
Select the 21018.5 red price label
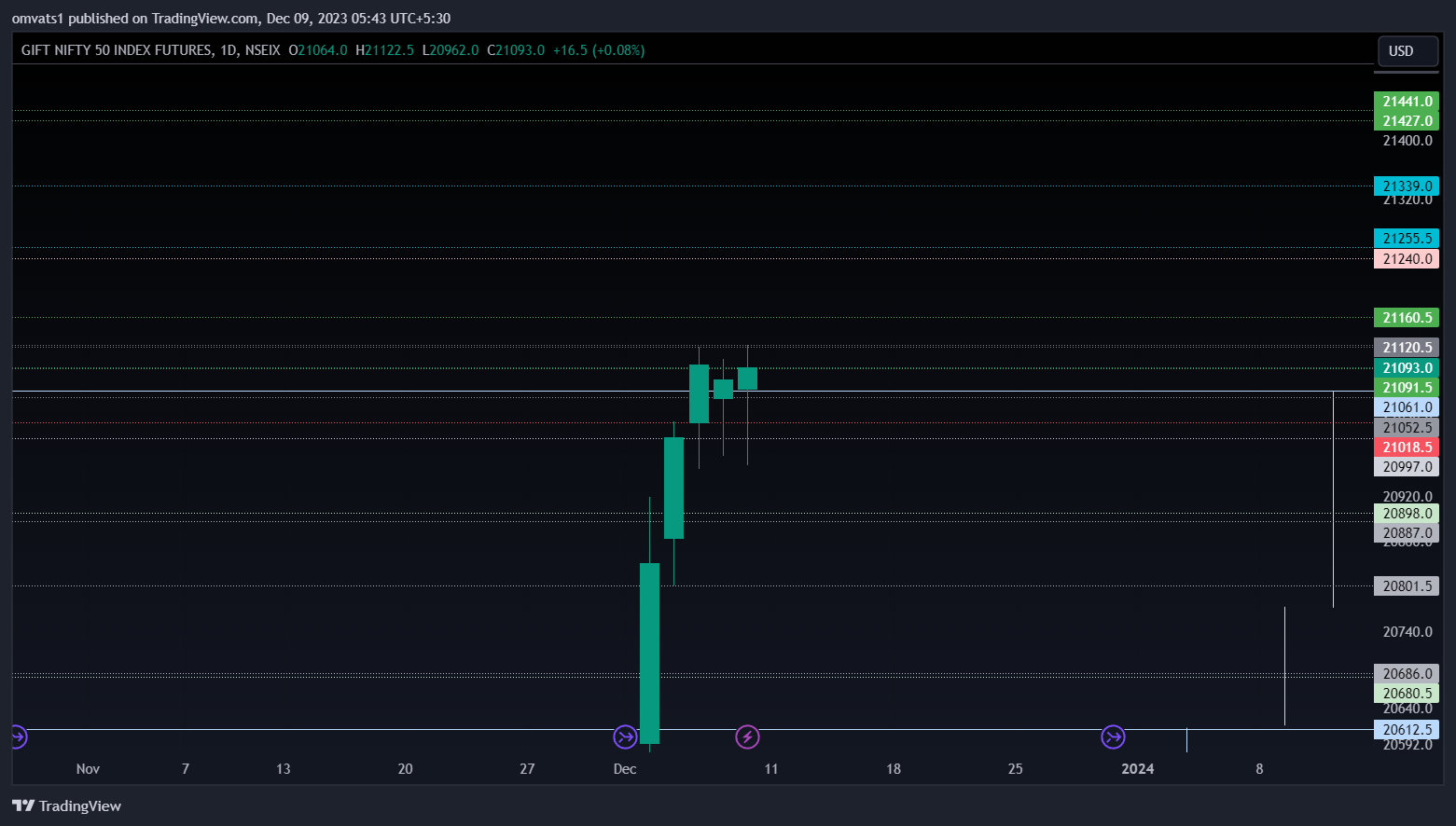[x=1407, y=447]
